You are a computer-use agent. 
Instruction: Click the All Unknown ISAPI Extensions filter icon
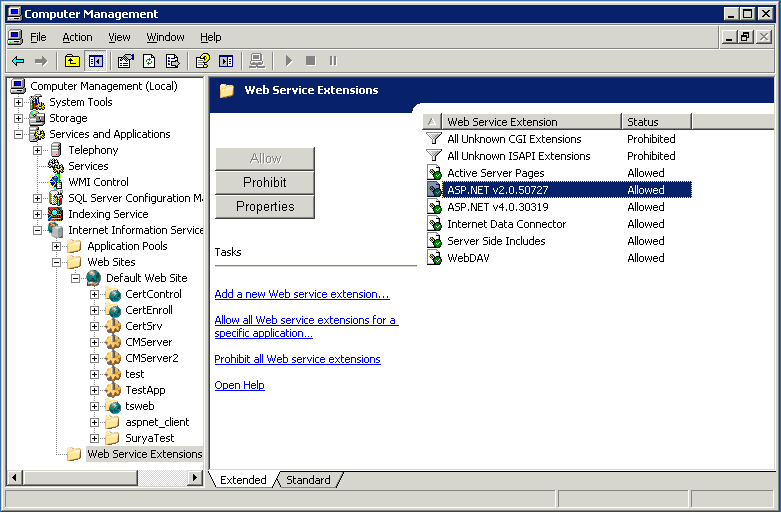pos(434,156)
